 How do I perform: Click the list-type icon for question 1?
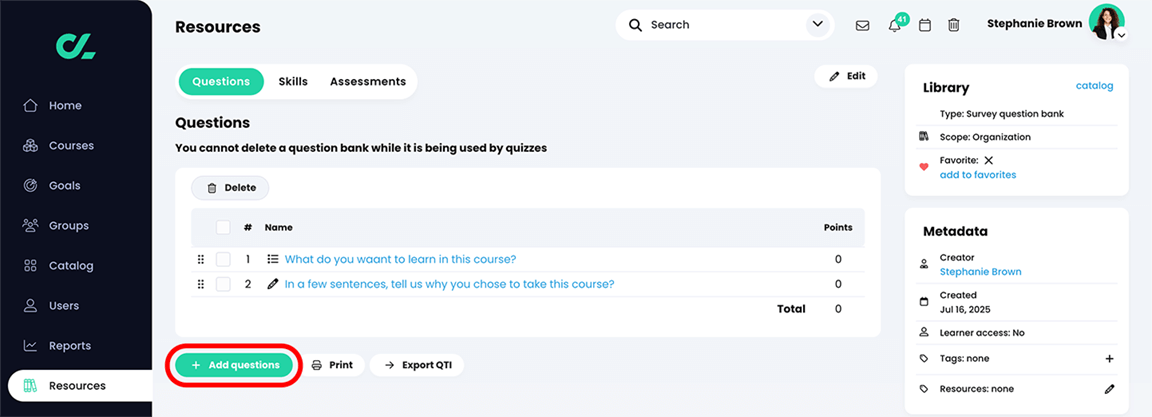click(x=273, y=259)
